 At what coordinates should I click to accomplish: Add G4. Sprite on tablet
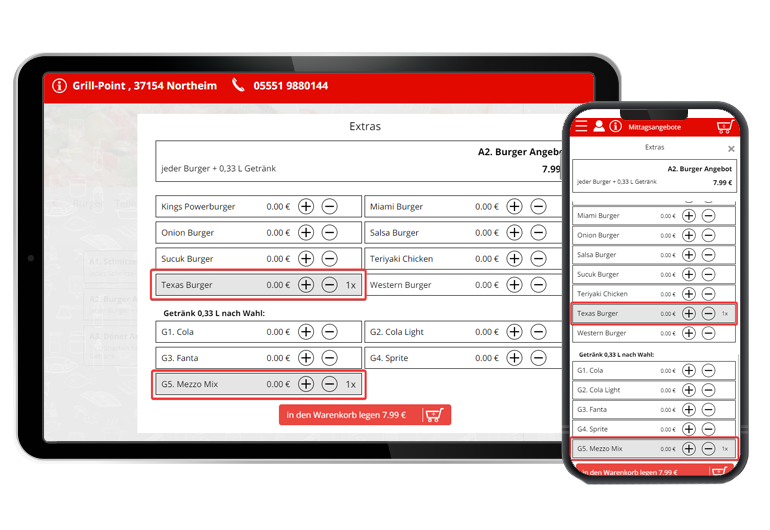[515, 358]
